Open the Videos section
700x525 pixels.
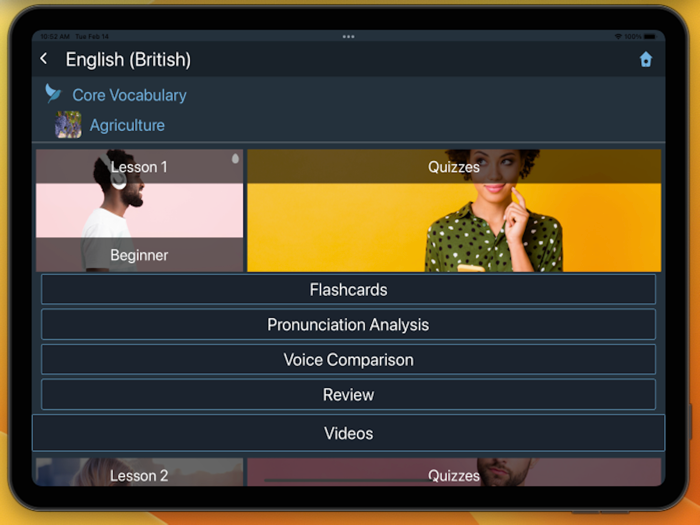[x=348, y=433]
